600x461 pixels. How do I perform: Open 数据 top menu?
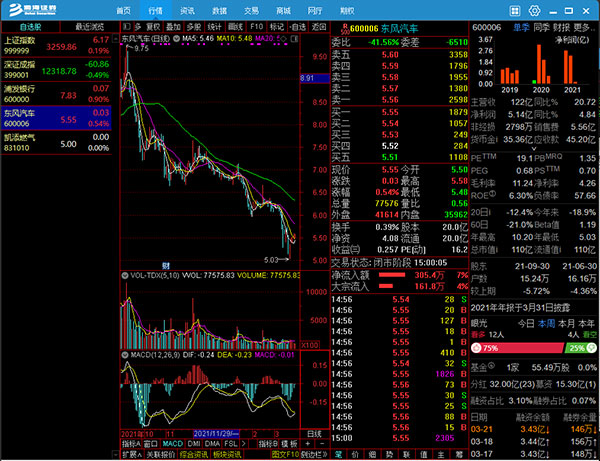click(x=219, y=11)
